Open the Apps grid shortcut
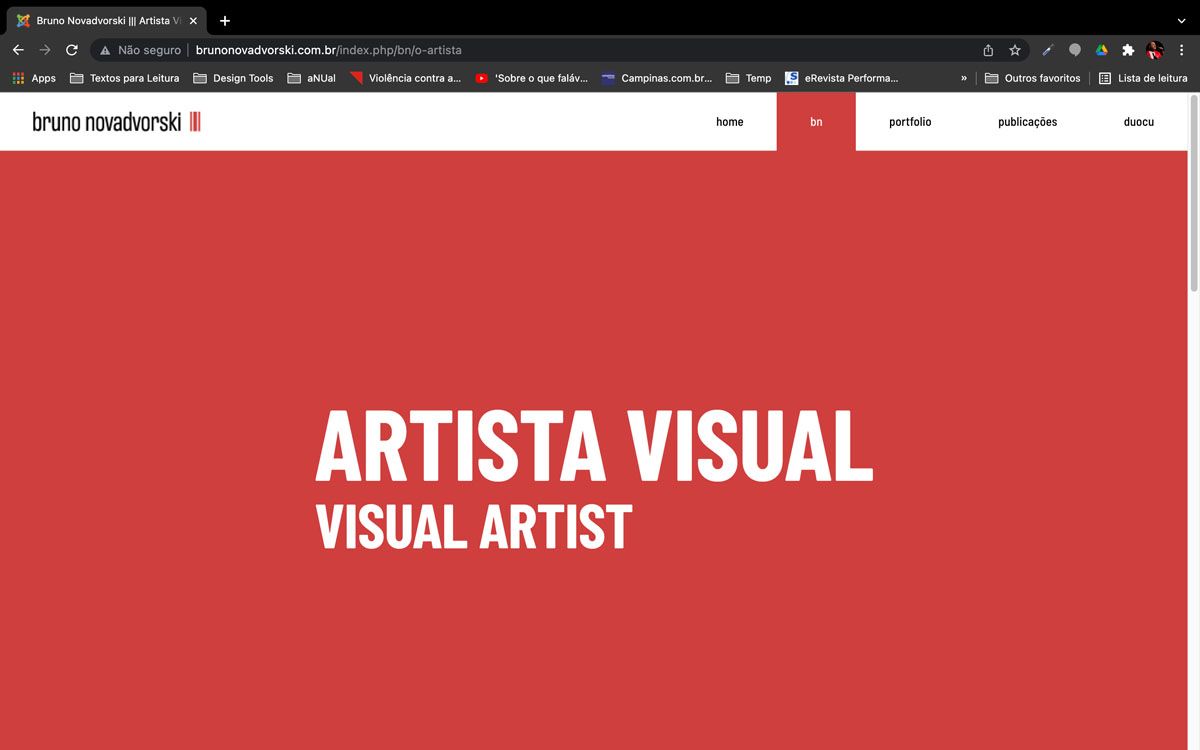The image size is (1200, 750). [34, 78]
